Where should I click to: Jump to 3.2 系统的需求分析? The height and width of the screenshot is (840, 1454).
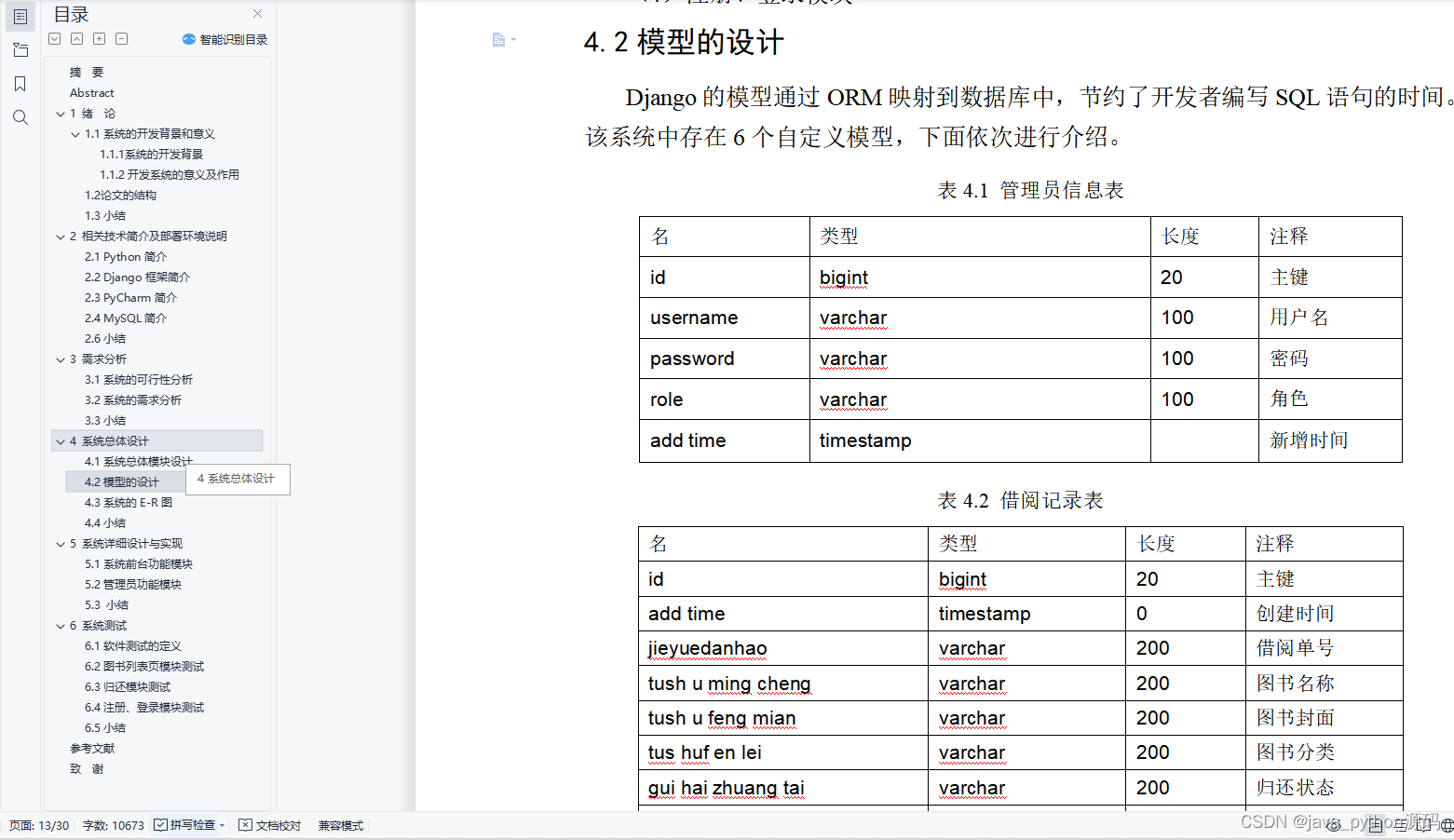click(133, 400)
